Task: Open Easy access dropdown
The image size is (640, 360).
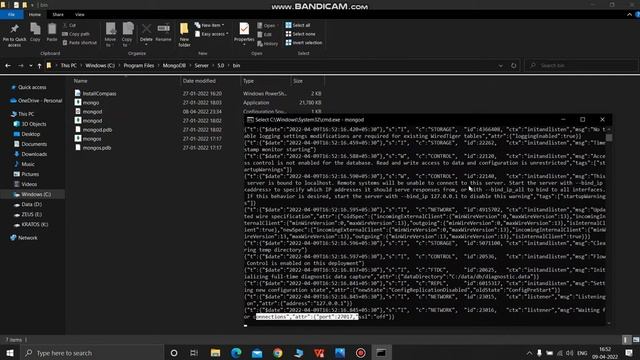Action: pyautogui.click(x=211, y=34)
